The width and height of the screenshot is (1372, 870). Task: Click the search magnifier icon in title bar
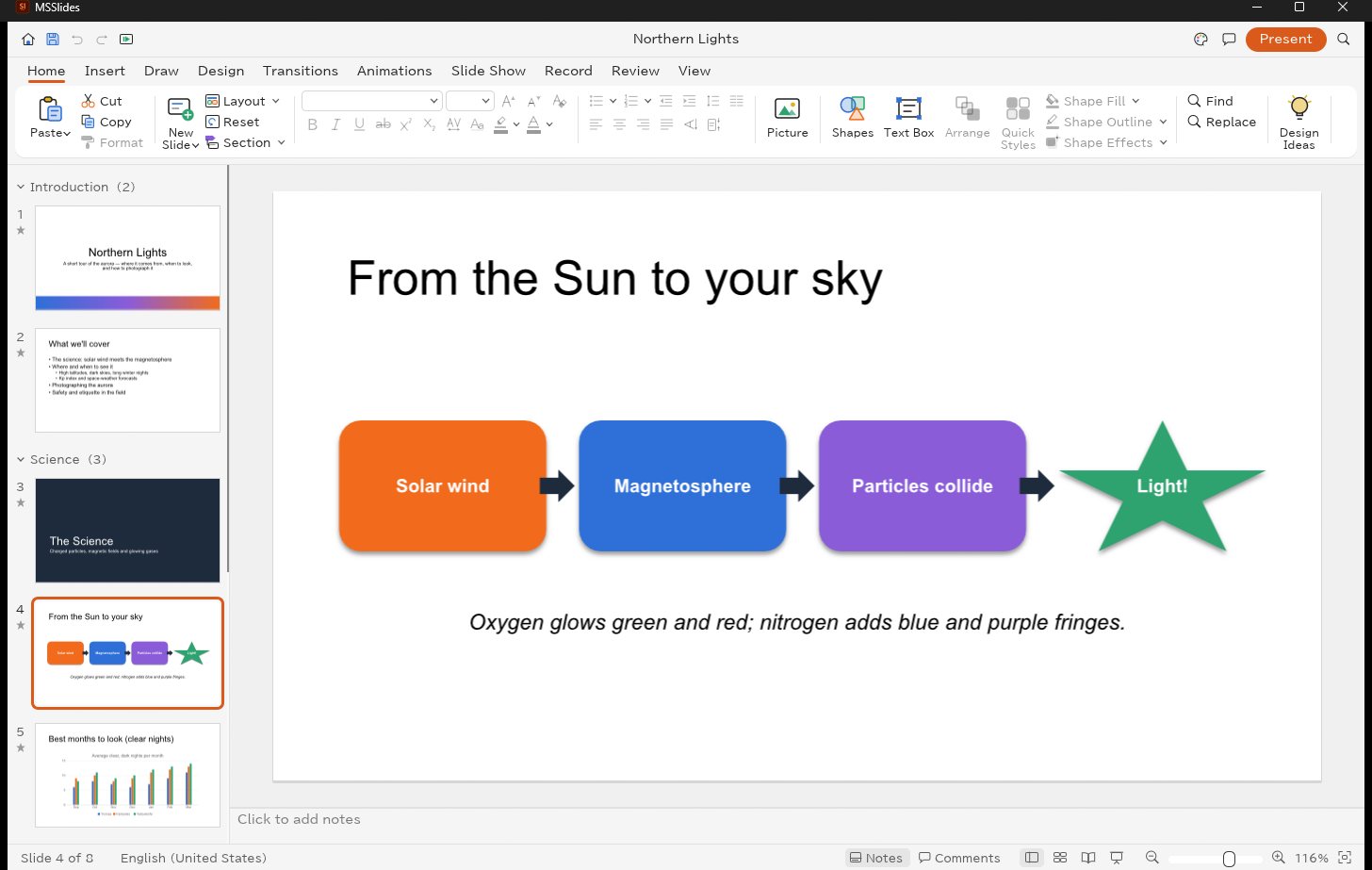(x=1344, y=40)
